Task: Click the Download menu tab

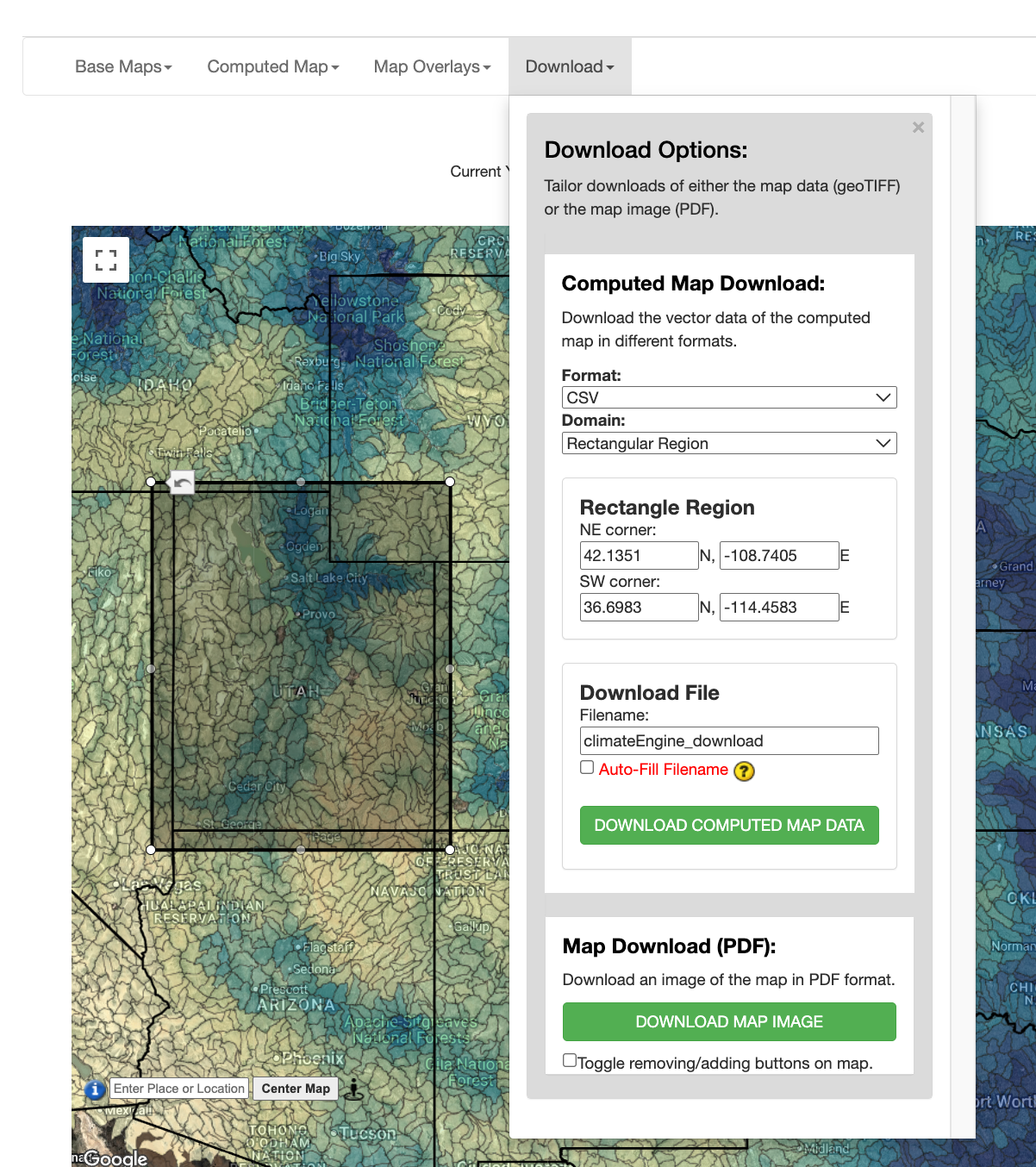Action: click(570, 66)
